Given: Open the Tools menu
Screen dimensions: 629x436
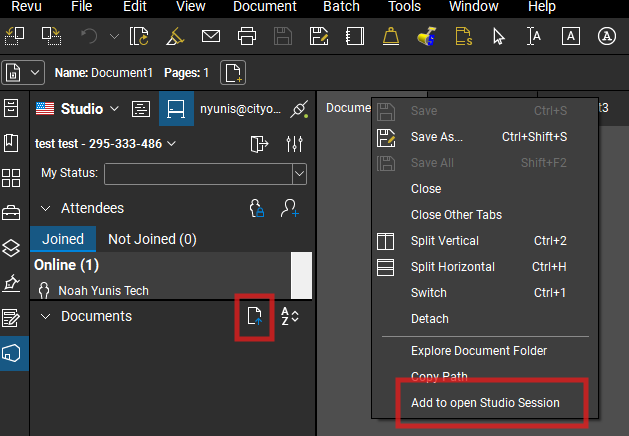Looking at the screenshot, I should point(404,6).
